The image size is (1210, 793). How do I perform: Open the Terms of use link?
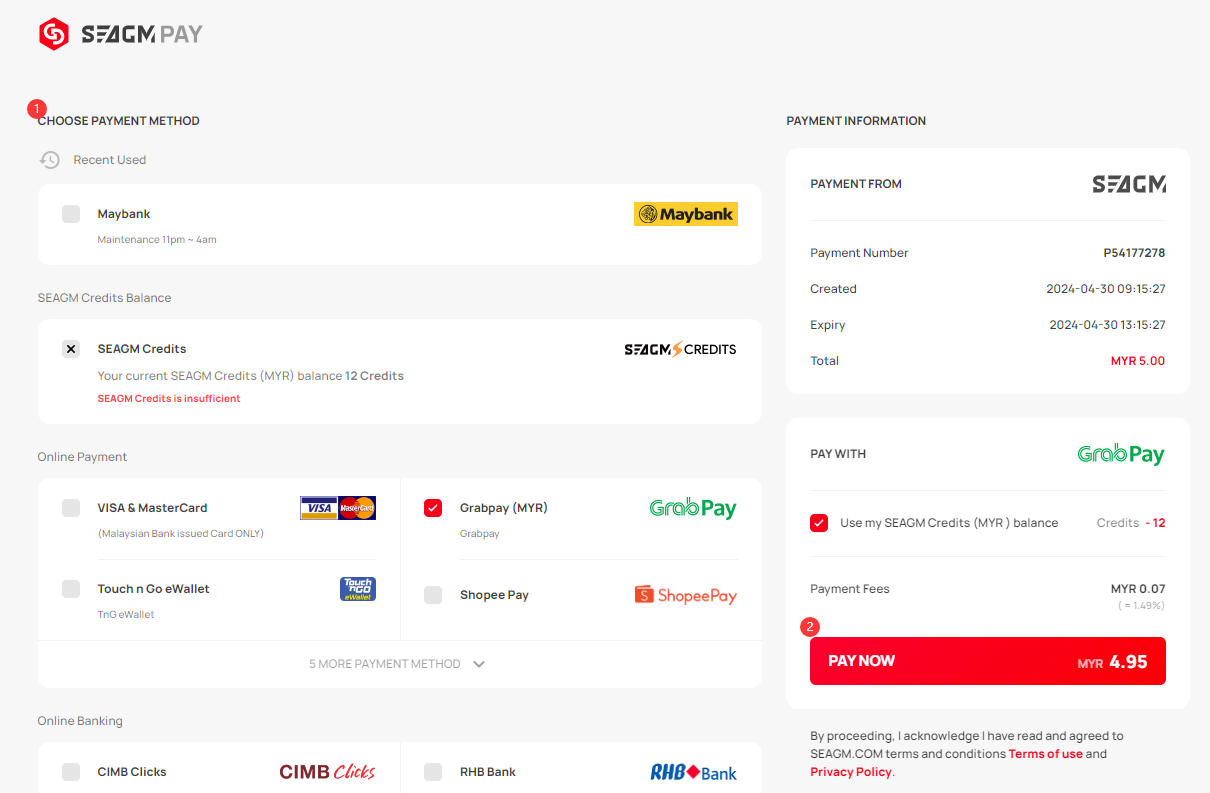(1046, 754)
